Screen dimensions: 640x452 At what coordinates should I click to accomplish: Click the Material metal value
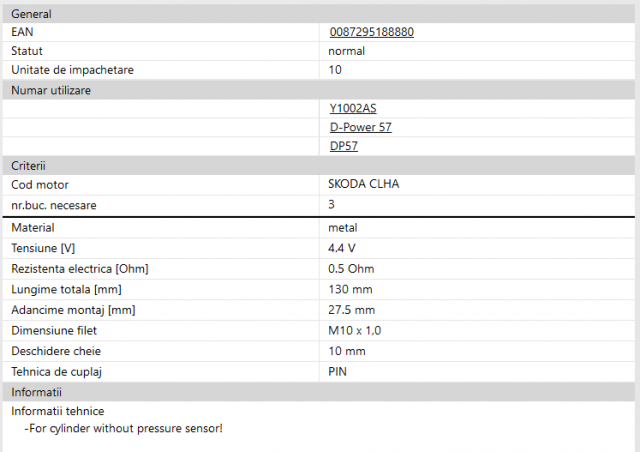tap(343, 227)
